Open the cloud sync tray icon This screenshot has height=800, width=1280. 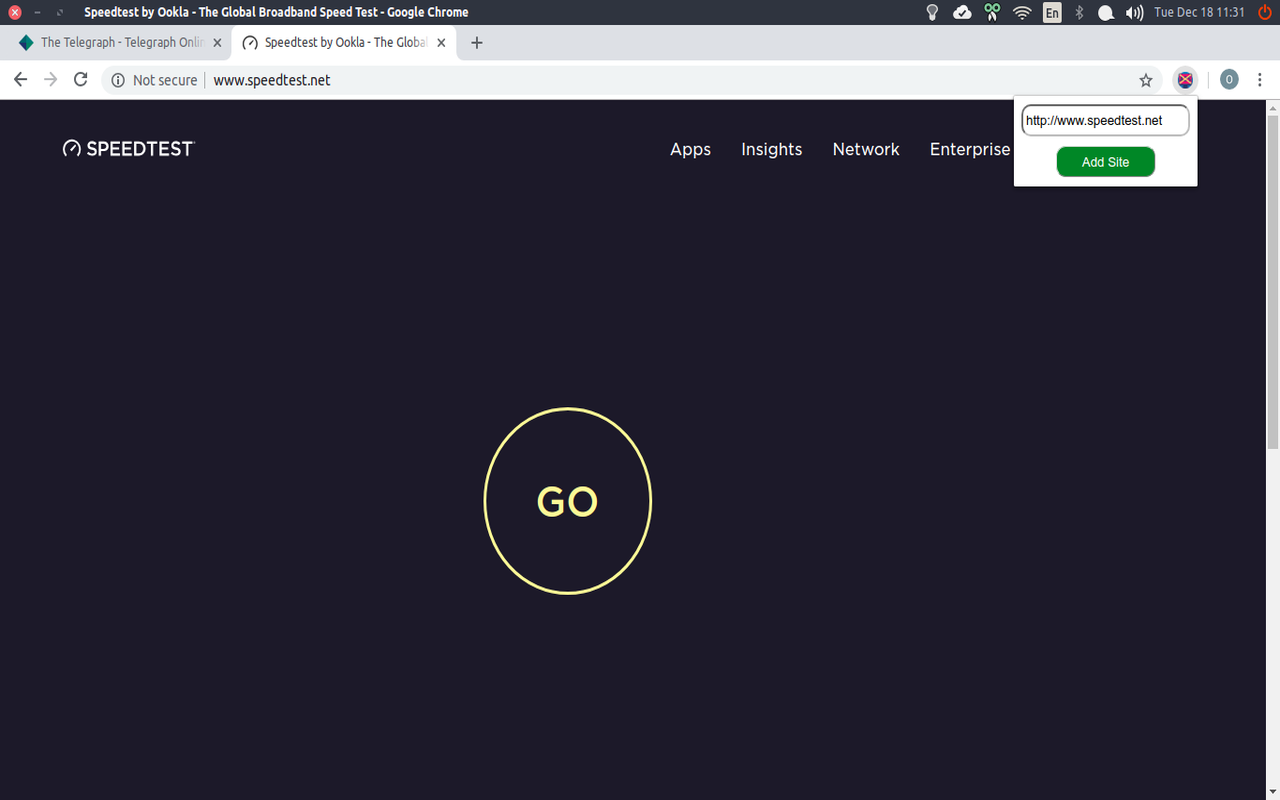[x=962, y=12]
